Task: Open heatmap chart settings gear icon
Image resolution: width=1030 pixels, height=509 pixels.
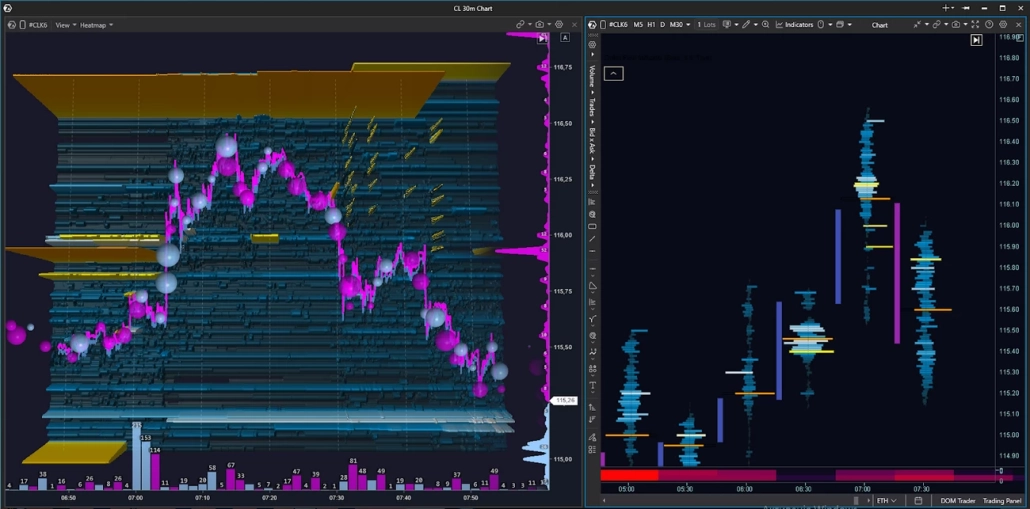Action: pos(559,25)
